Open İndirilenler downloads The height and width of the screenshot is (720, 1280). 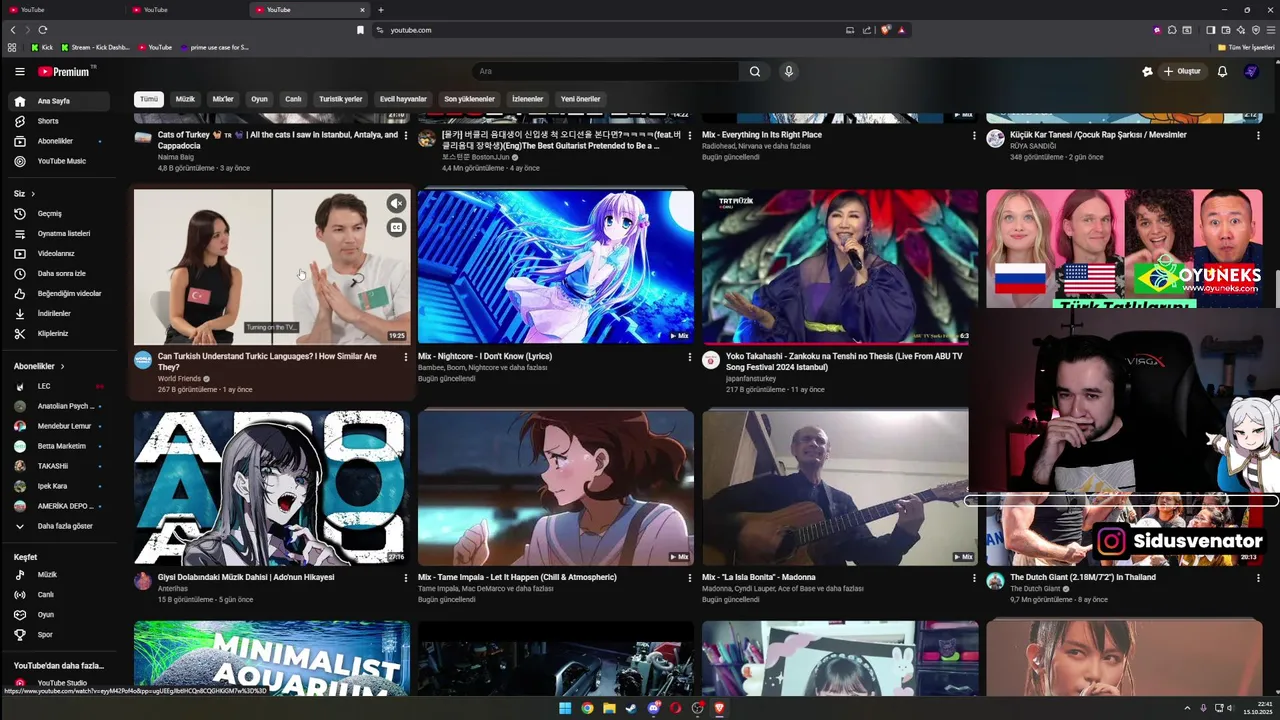pos(58,313)
